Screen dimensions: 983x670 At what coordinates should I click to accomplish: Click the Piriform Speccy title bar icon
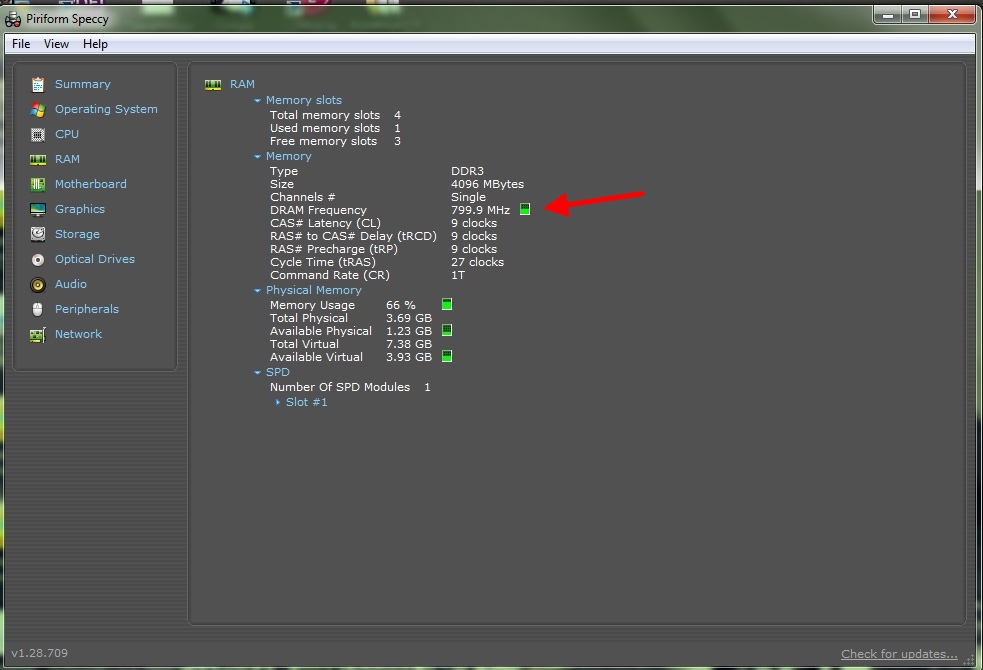click(13, 19)
